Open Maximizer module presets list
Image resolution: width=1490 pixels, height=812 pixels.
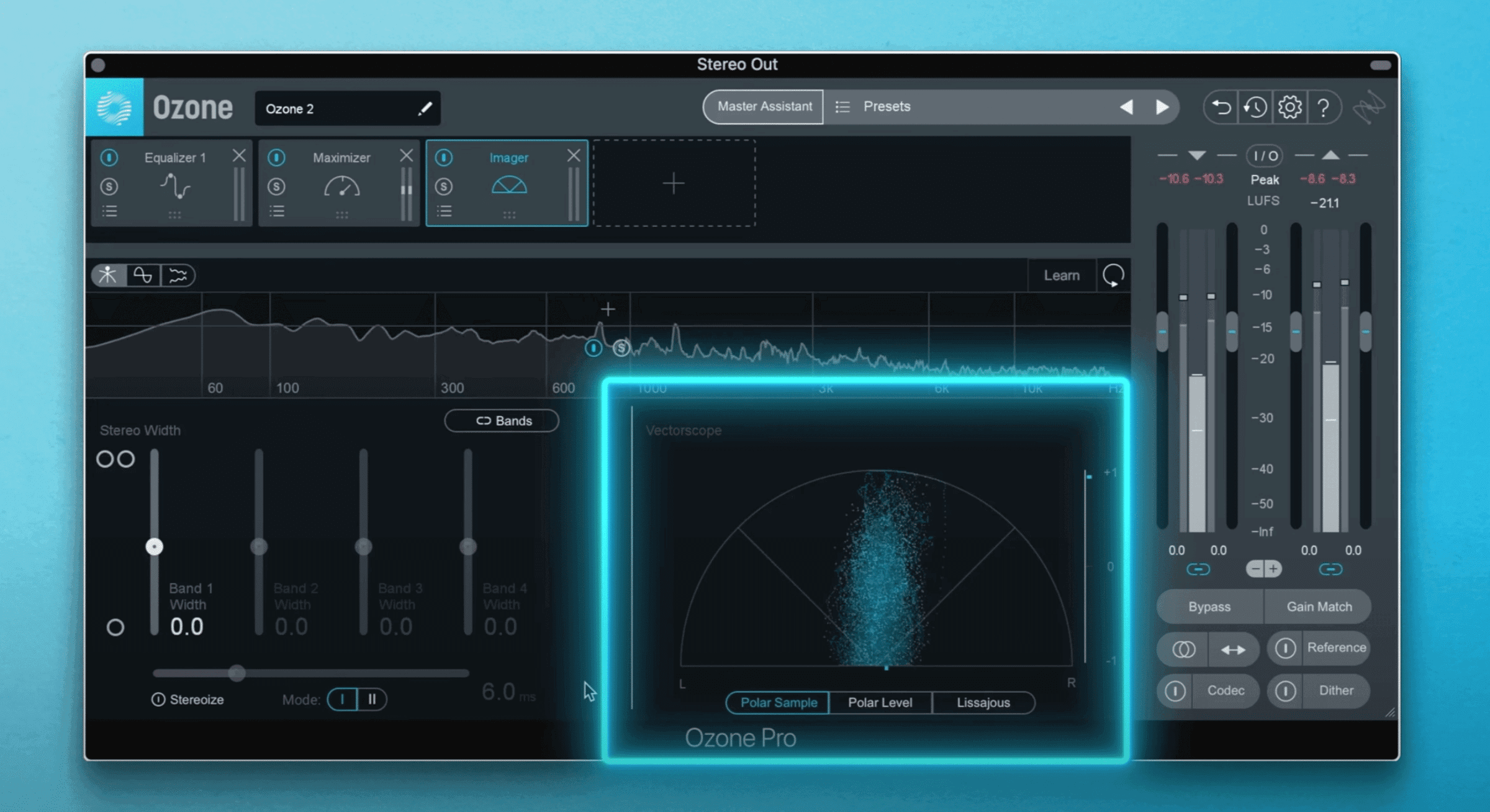click(x=277, y=211)
